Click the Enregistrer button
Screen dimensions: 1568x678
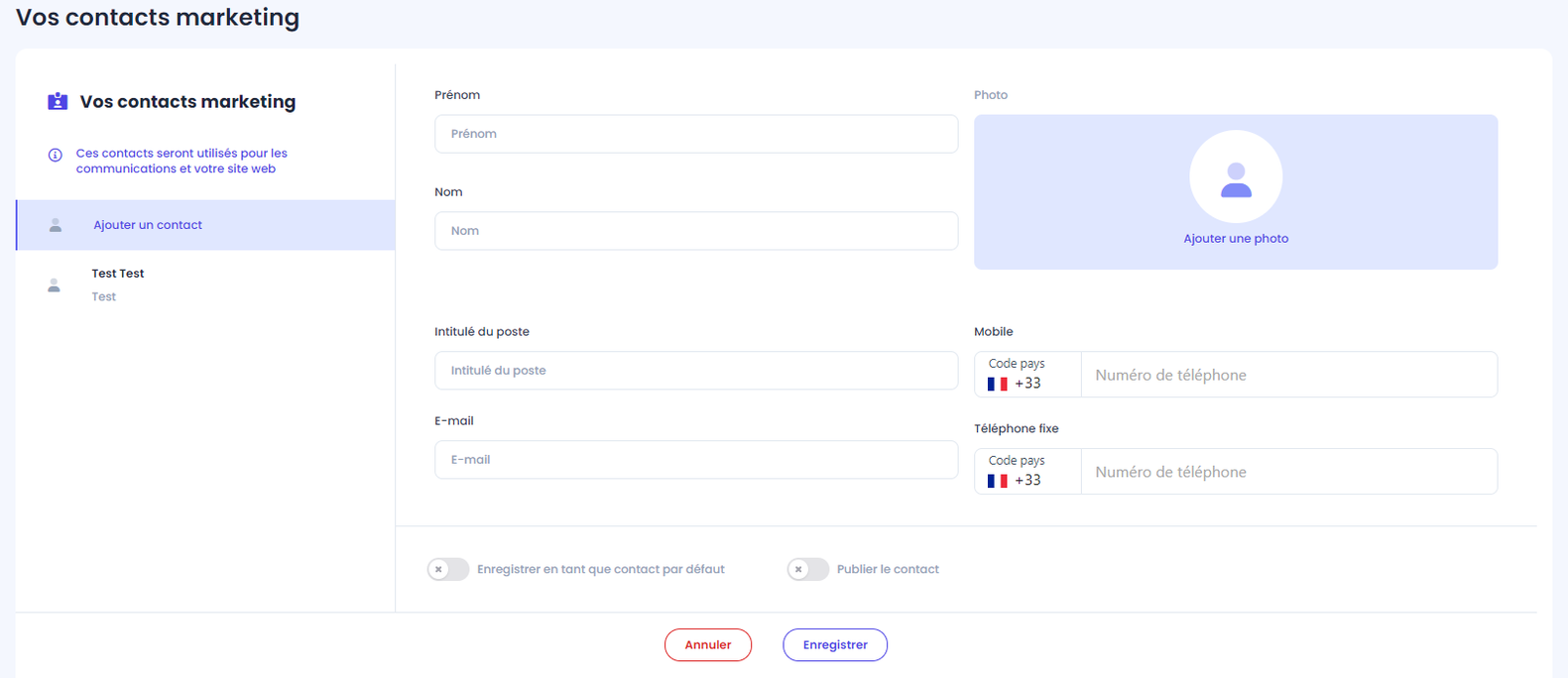[835, 645]
